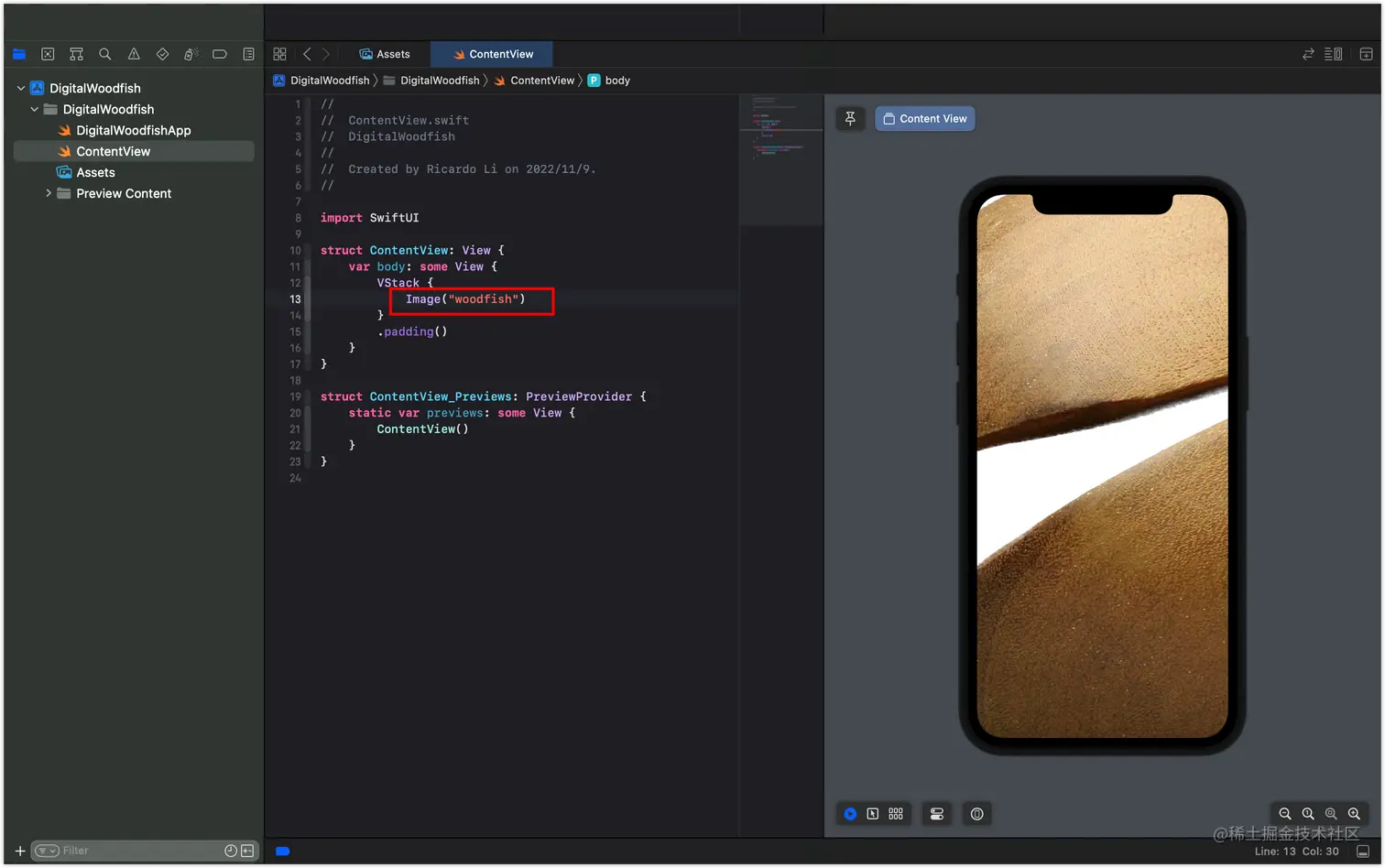Image resolution: width=1385 pixels, height=868 pixels.
Task: Click the Line 13 Col 30 status
Action: (1296, 852)
